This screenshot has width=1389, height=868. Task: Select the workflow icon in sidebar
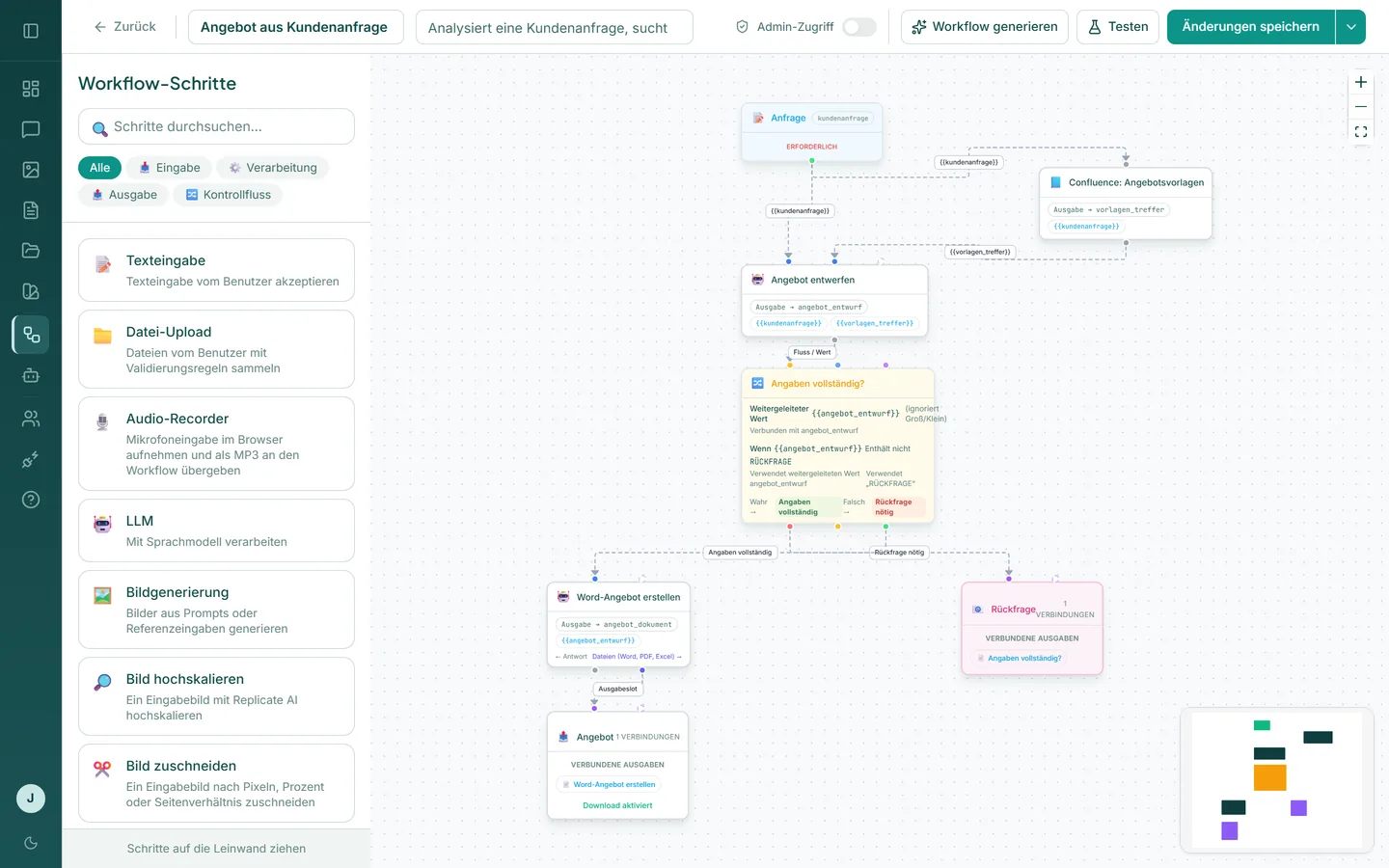(31, 335)
